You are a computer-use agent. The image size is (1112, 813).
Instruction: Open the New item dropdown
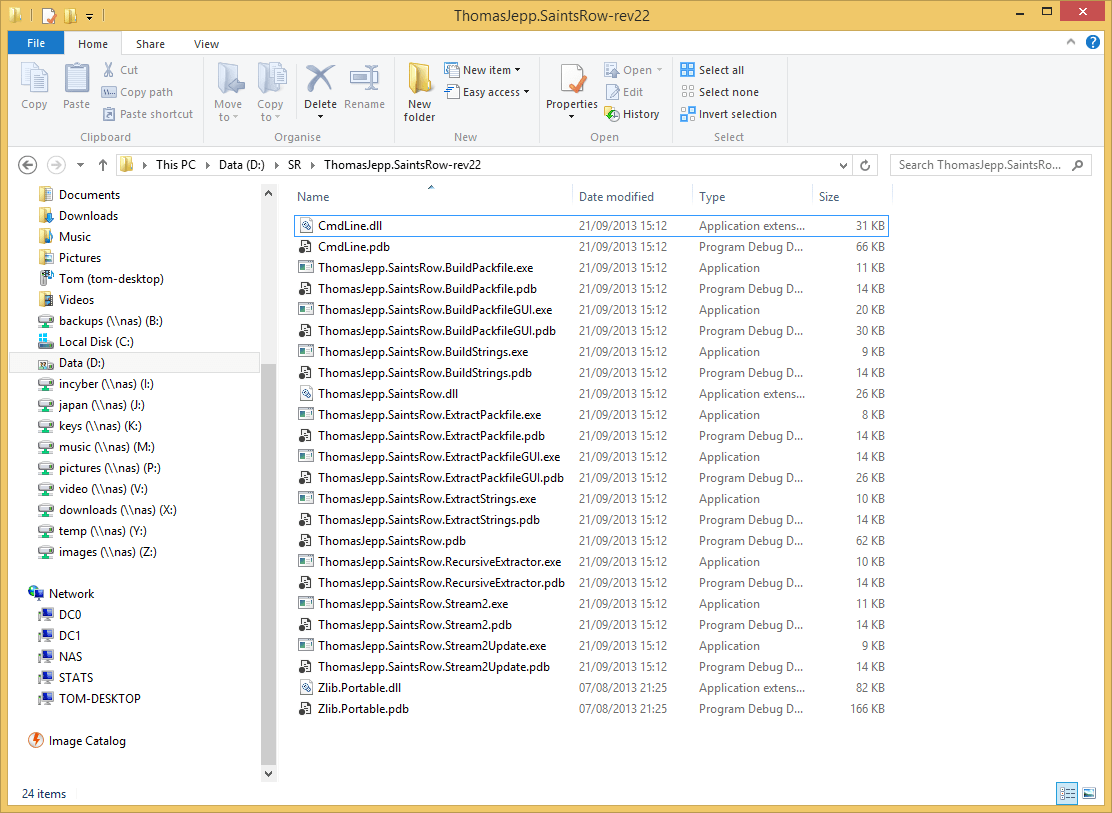click(485, 69)
